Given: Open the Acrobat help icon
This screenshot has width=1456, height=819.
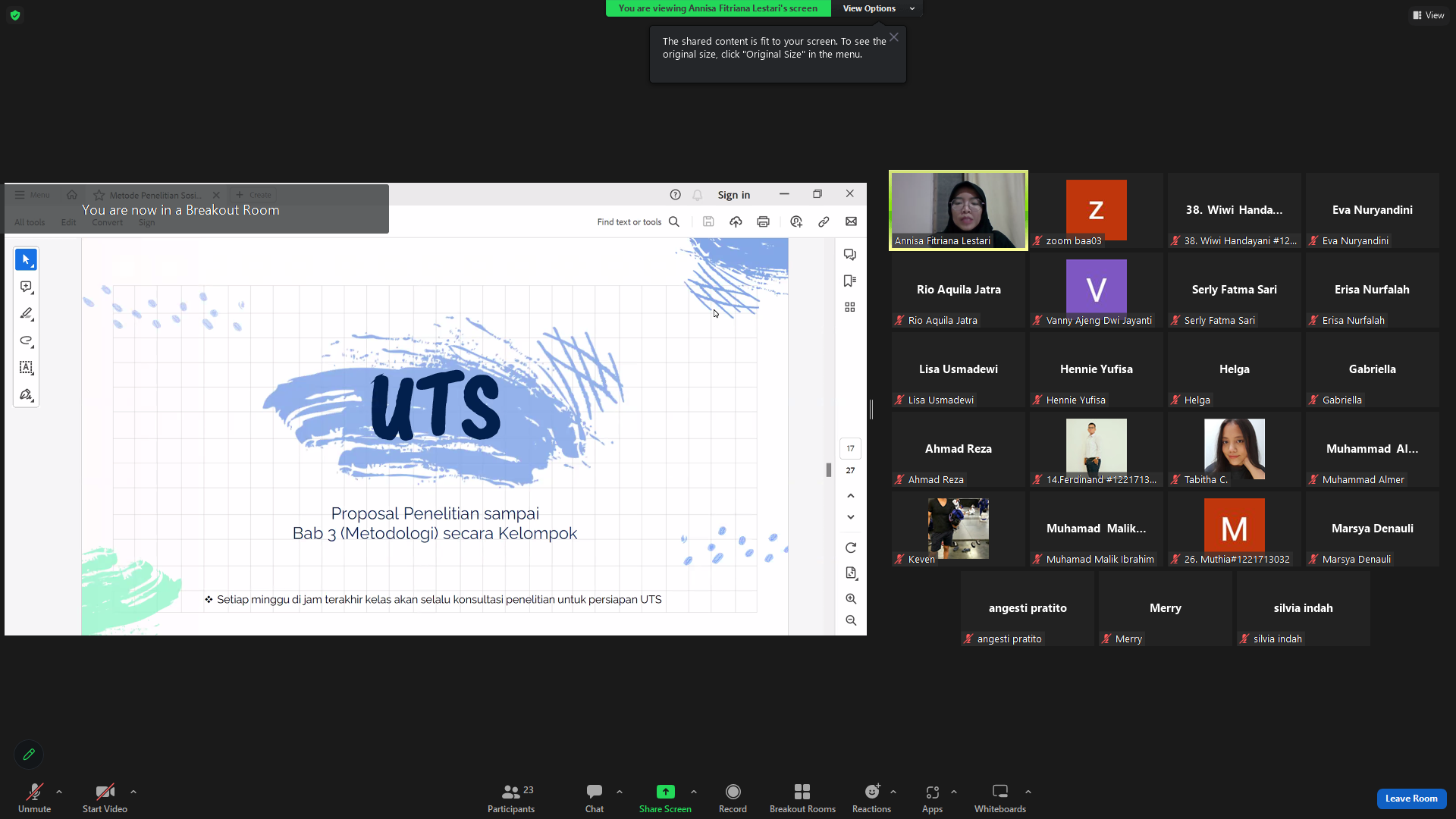Looking at the screenshot, I should click(x=675, y=195).
